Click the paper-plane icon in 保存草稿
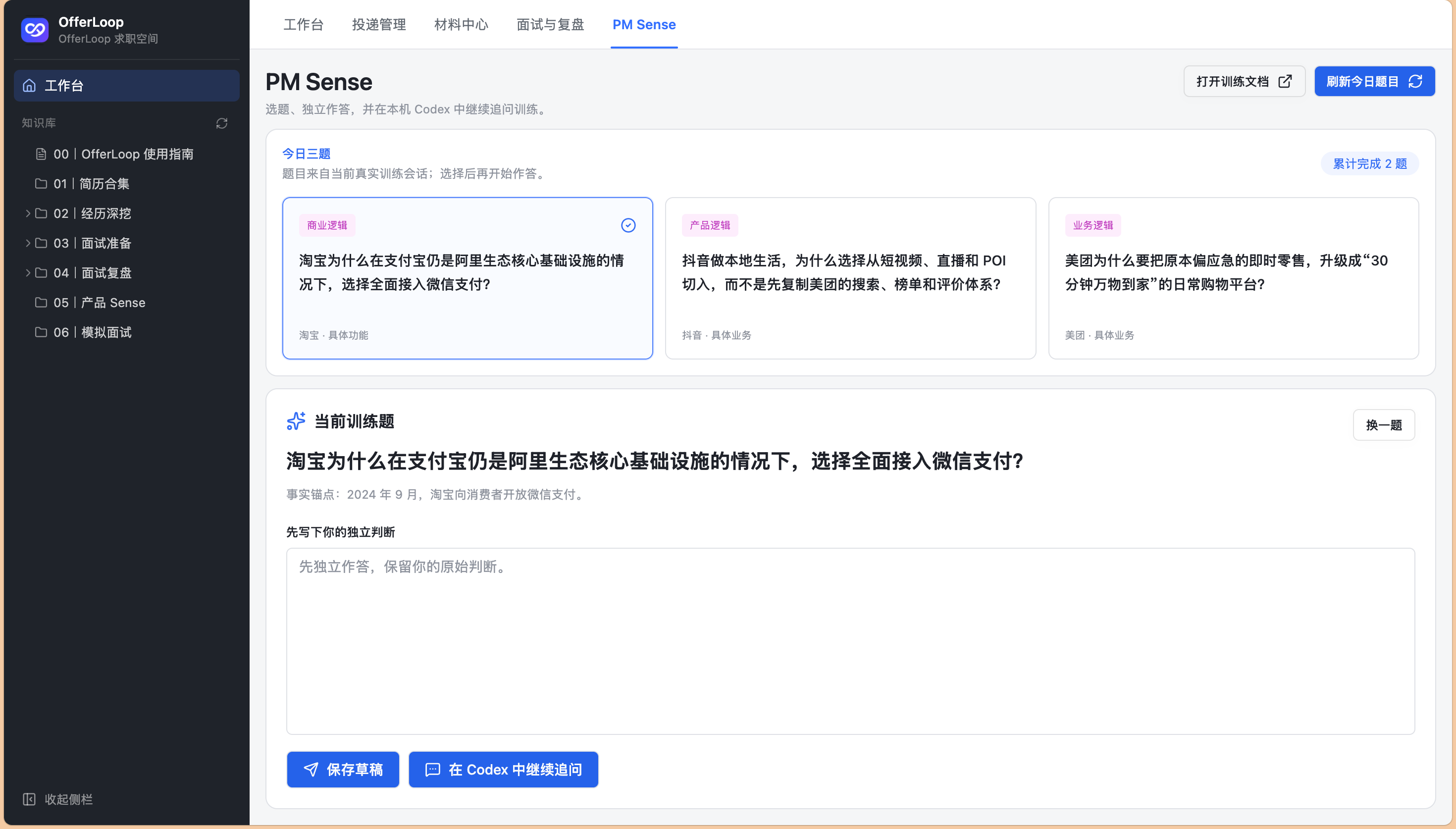1456x829 pixels. point(311,770)
